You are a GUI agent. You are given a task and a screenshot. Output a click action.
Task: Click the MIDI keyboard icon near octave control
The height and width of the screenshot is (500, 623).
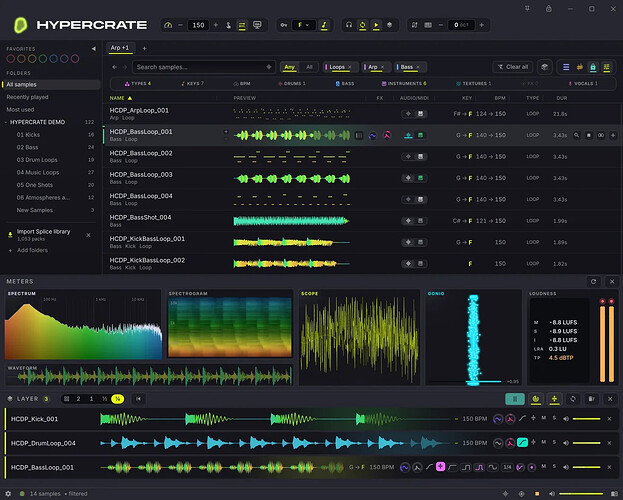click(x=428, y=25)
